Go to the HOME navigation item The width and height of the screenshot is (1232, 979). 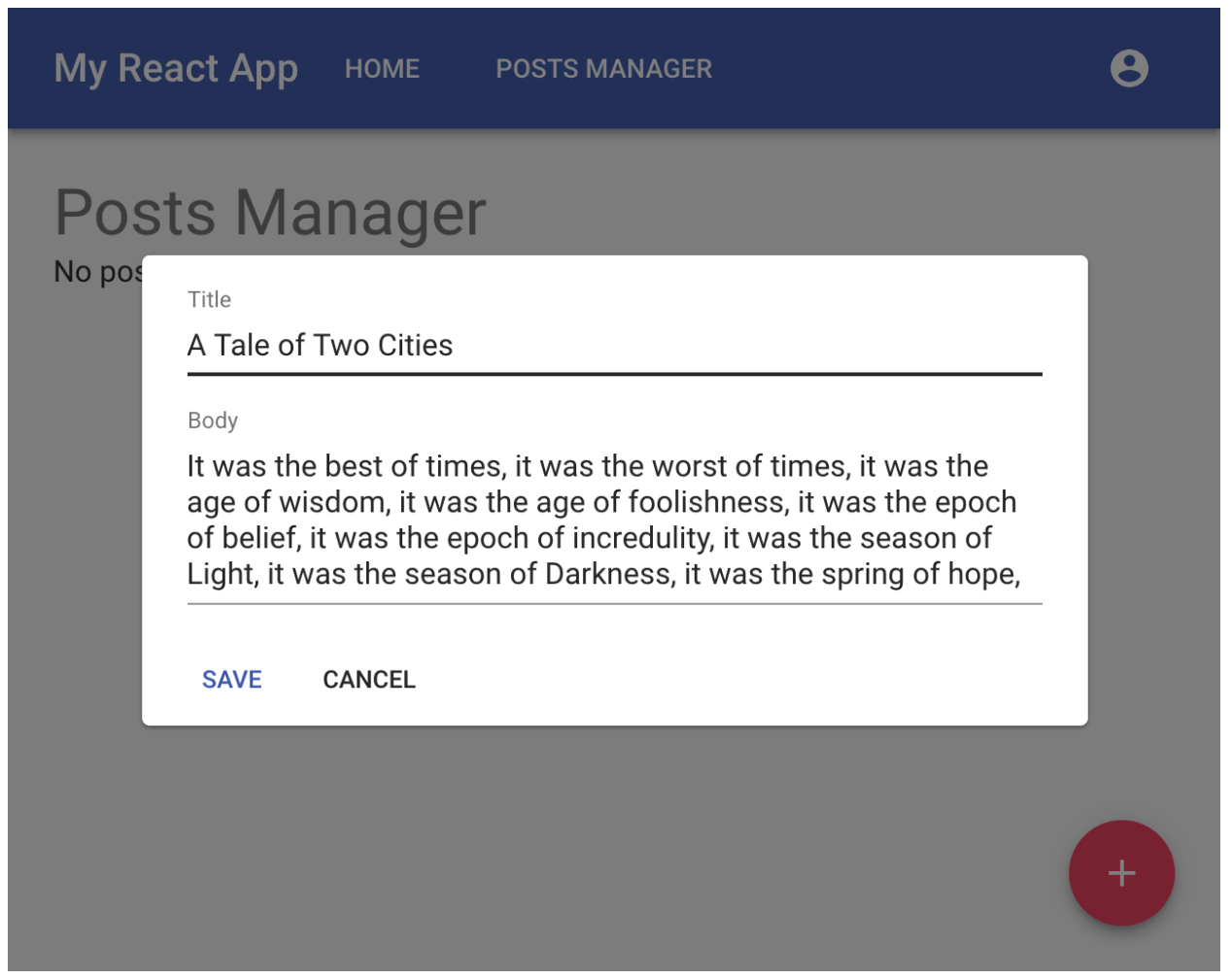click(382, 69)
